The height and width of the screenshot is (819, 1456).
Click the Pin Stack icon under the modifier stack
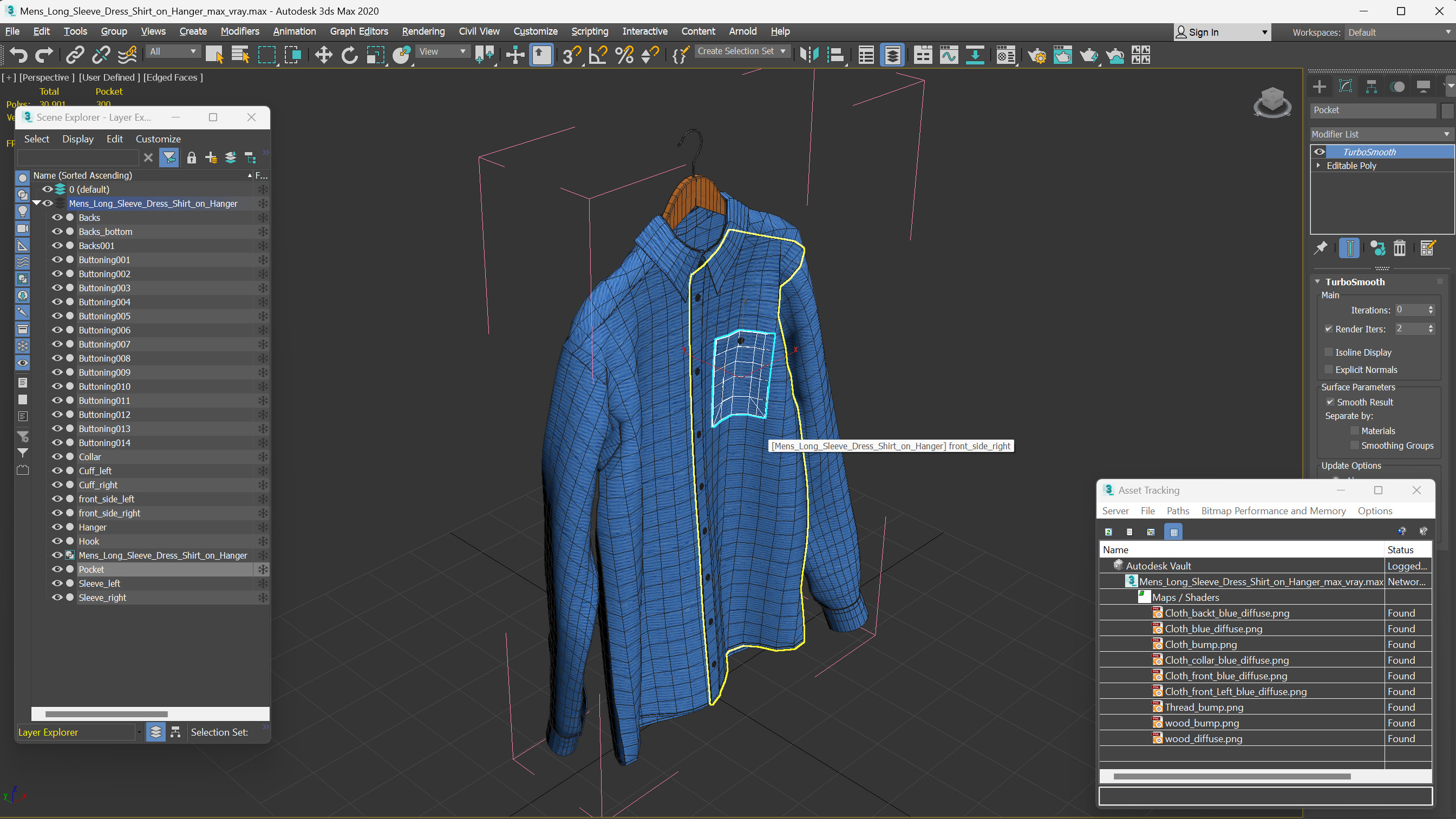(x=1321, y=248)
